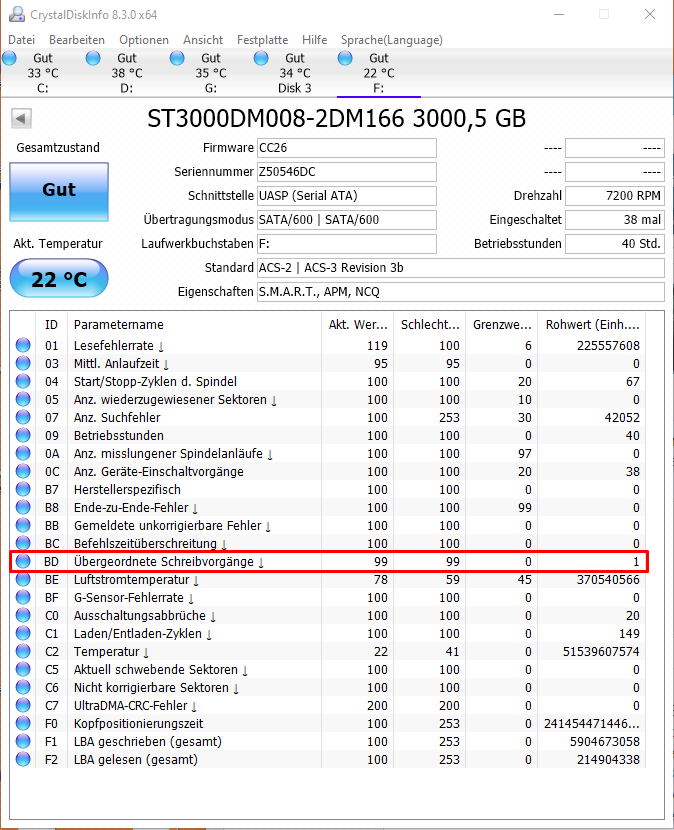
Task: Click the status circle beside Lesefehlerrate
Action: click(x=22, y=345)
